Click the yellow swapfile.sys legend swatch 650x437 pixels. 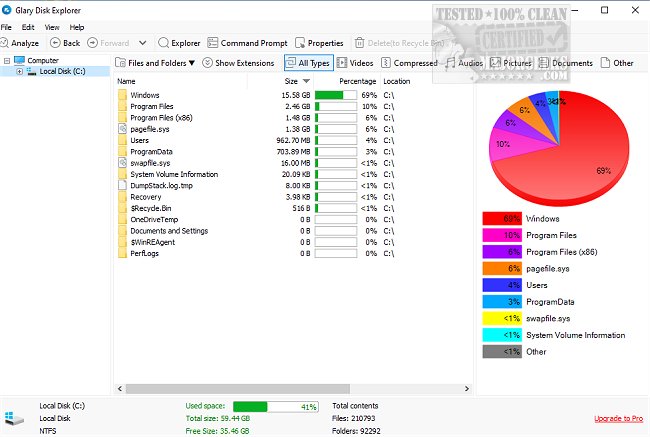[502, 318]
